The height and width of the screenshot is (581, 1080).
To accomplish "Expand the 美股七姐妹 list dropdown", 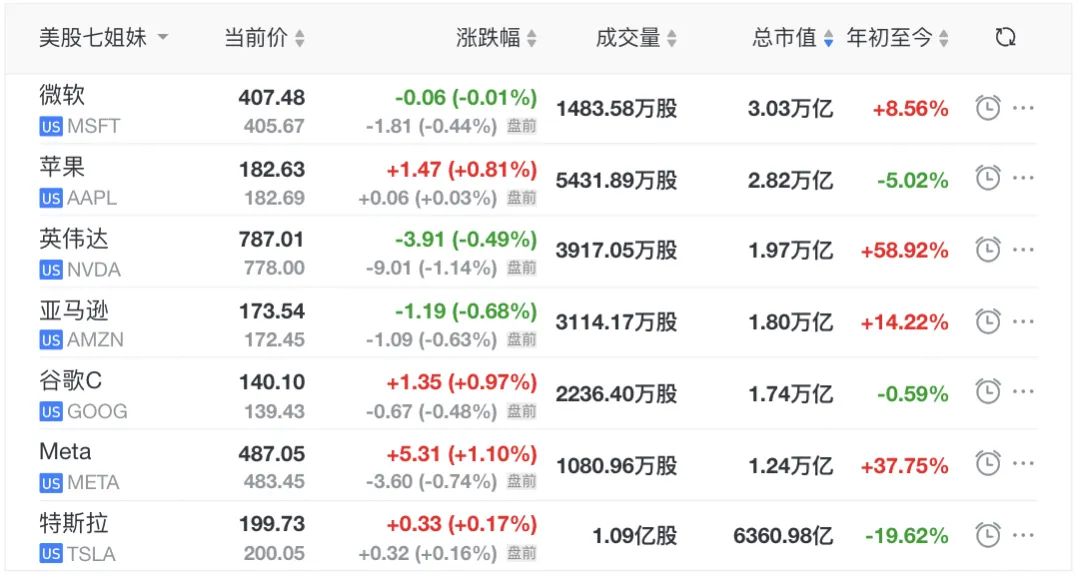I will (x=103, y=37).
